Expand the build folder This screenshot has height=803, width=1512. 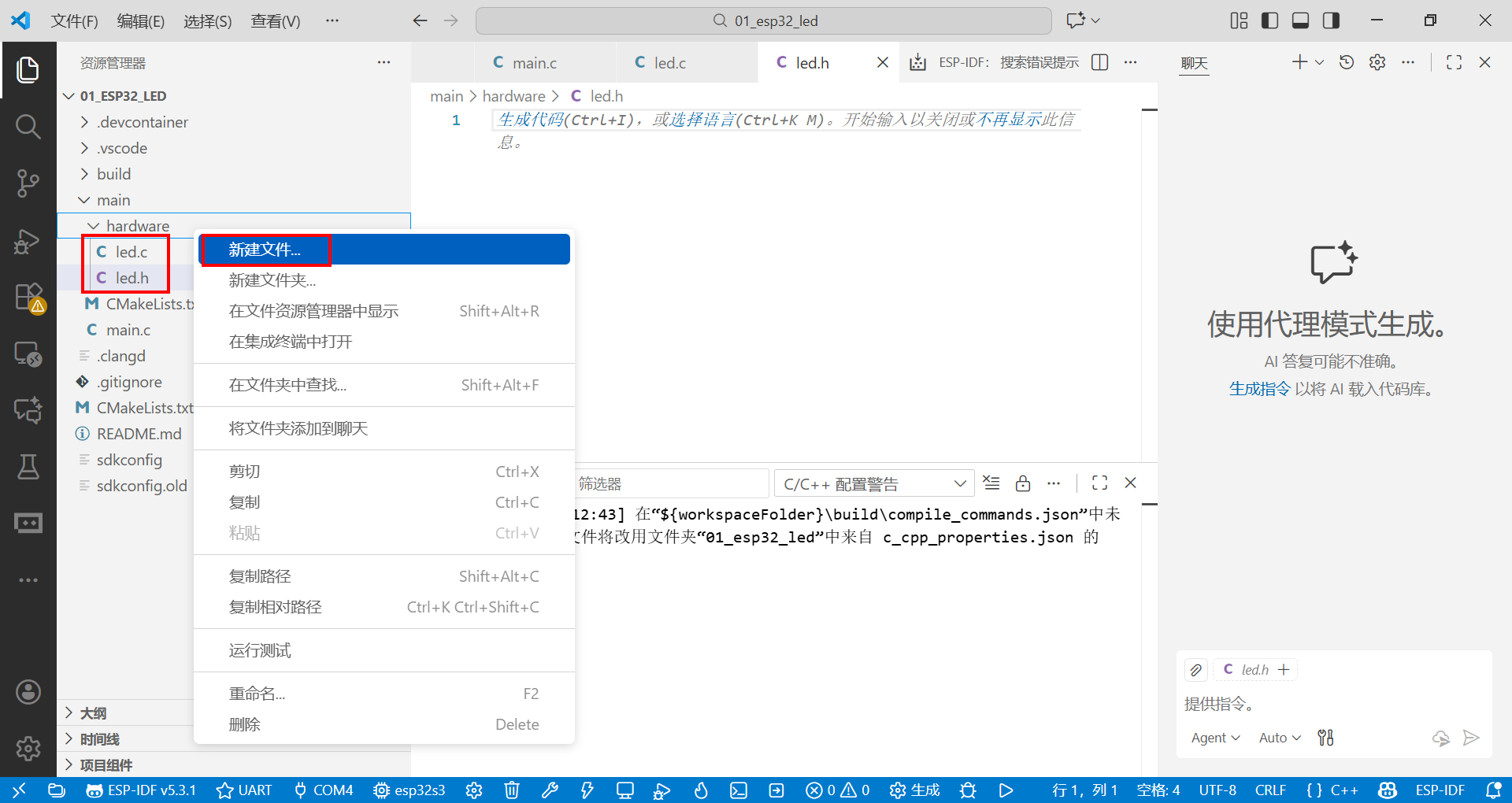click(x=113, y=174)
